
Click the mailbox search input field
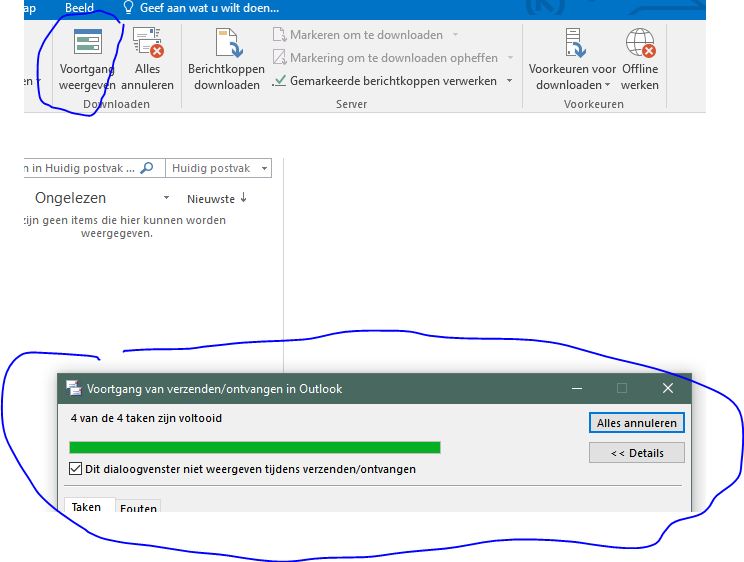pyautogui.click(x=80, y=169)
